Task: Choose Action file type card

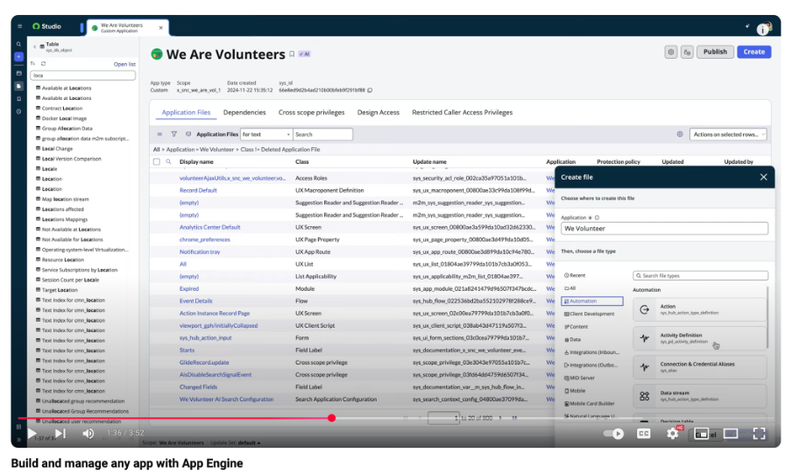Action: pos(700,309)
